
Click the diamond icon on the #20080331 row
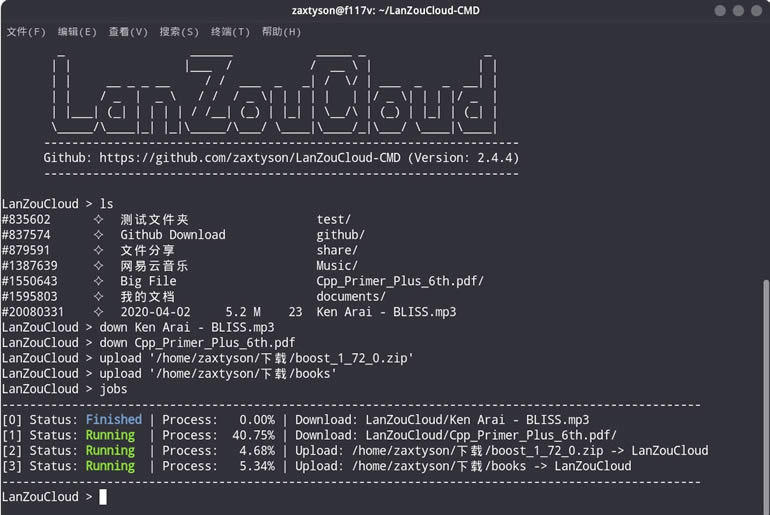[x=98, y=312]
